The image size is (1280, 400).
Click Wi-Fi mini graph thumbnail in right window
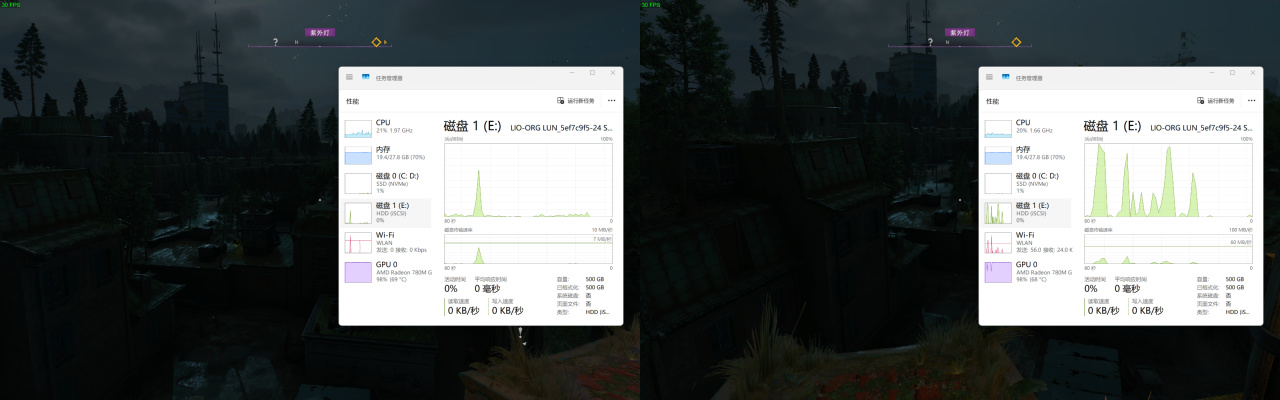tap(997, 243)
